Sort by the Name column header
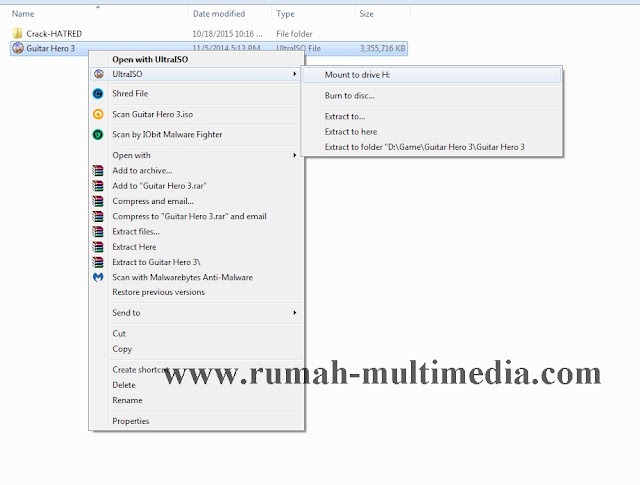 23,14
